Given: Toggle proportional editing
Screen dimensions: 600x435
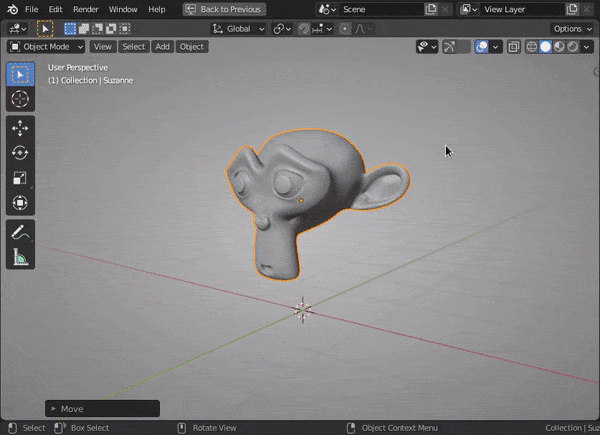Looking at the screenshot, I should coord(345,29).
